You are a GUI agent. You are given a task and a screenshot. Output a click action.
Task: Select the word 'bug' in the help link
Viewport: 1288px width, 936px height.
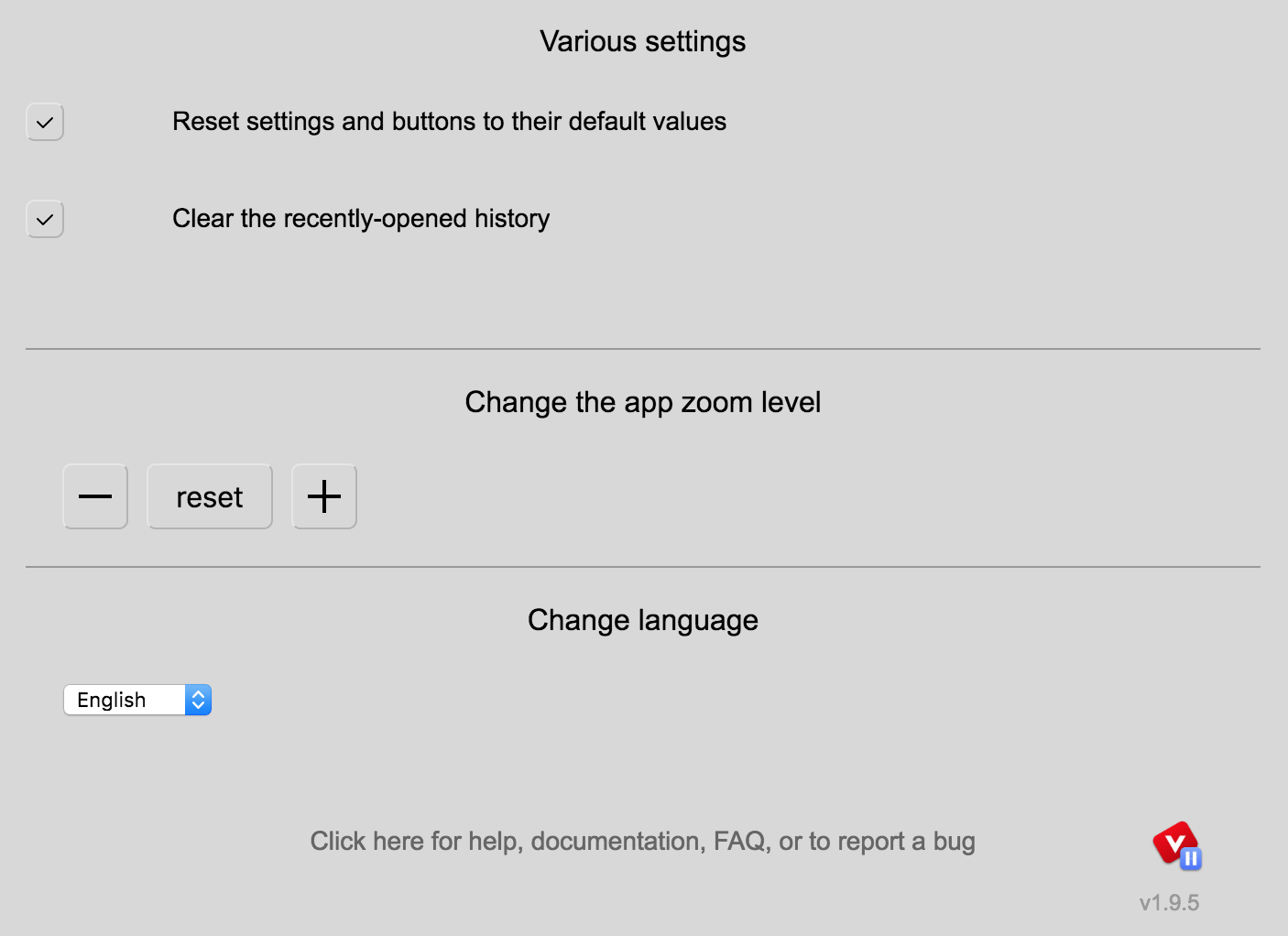click(955, 843)
